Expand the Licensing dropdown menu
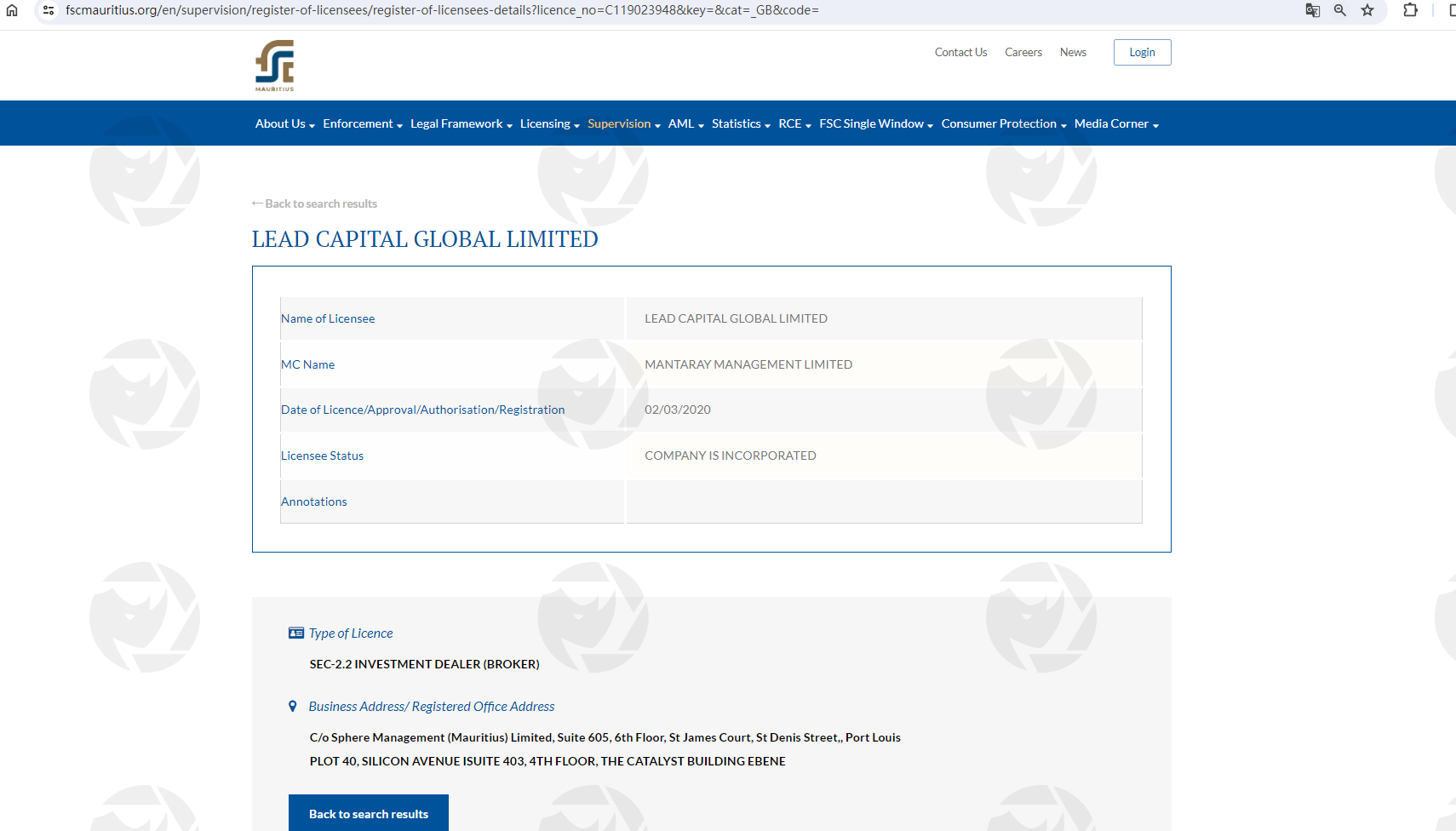 click(549, 124)
